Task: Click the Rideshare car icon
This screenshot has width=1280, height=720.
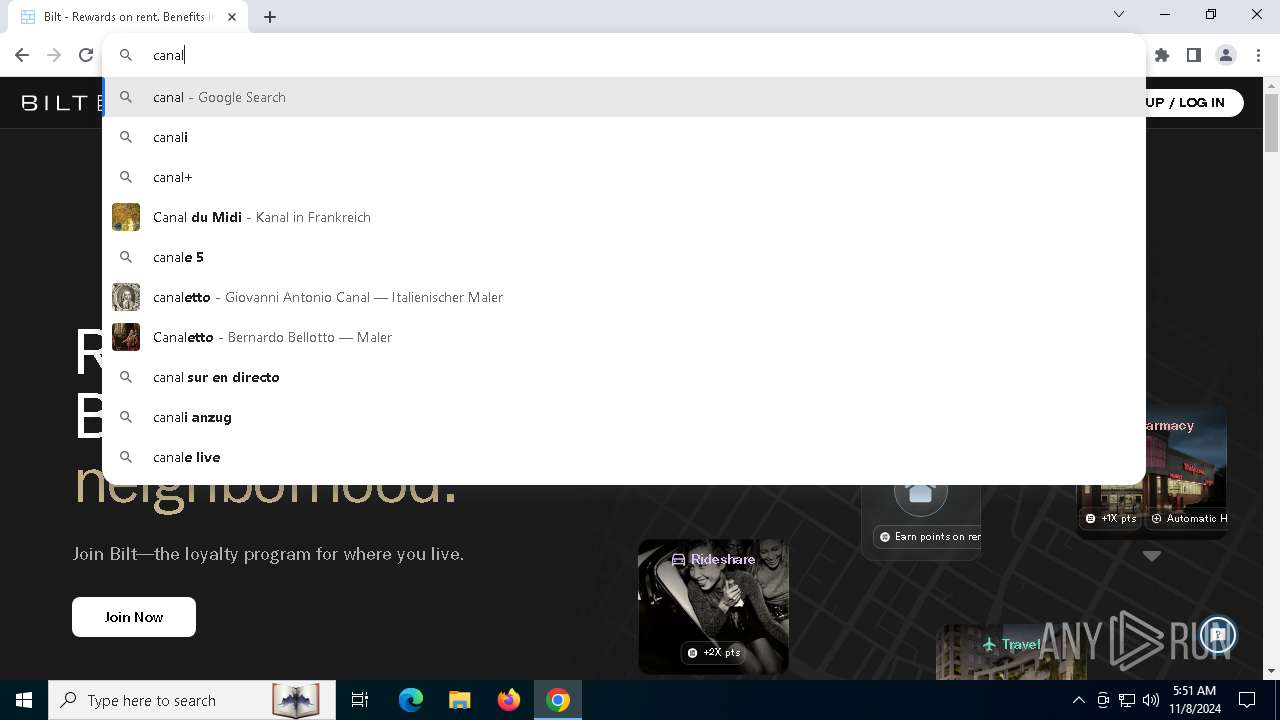Action: point(678,560)
